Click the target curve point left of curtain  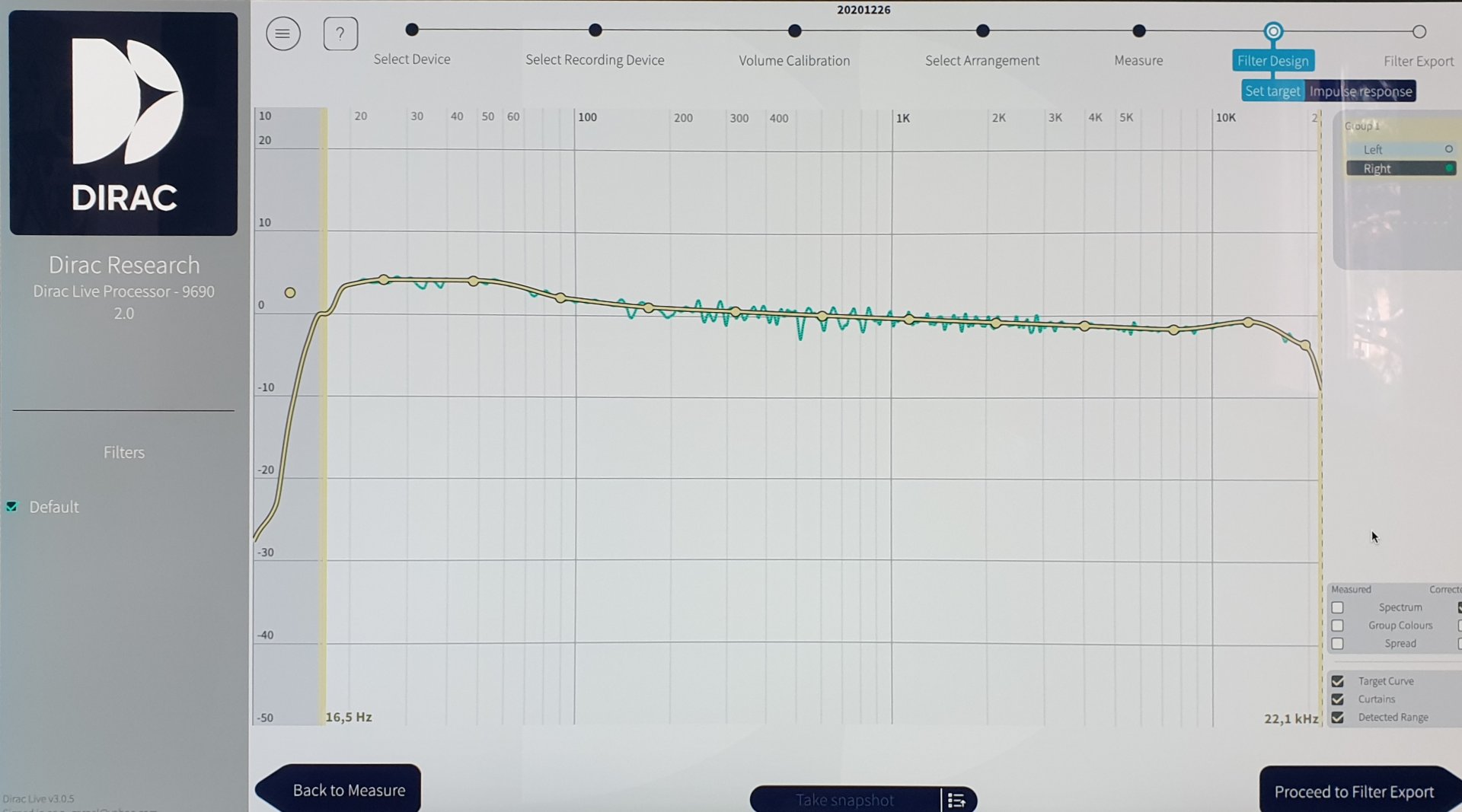pyautogui.click(x=290, y=293)
